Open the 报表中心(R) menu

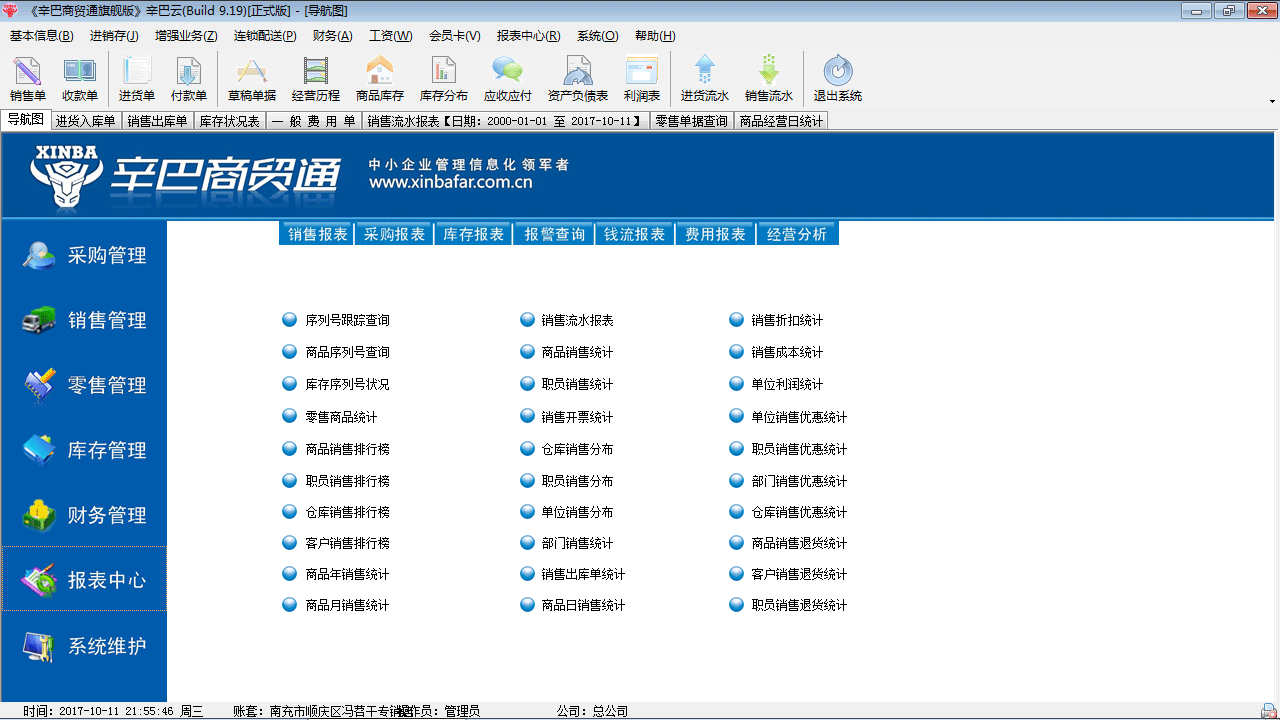(x=529, y=36)
